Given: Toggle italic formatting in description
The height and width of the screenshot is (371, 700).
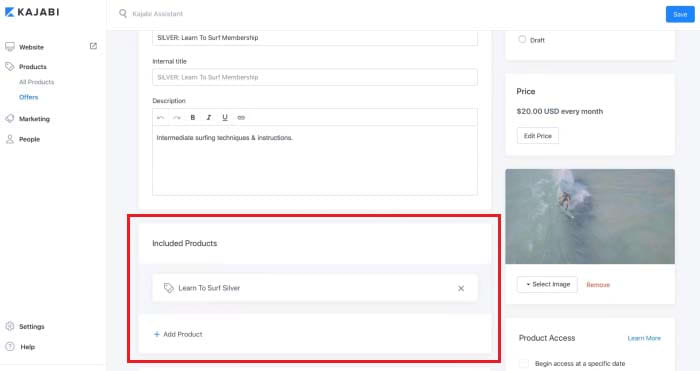Looking at the screenshot, I should tap(208, 117).
